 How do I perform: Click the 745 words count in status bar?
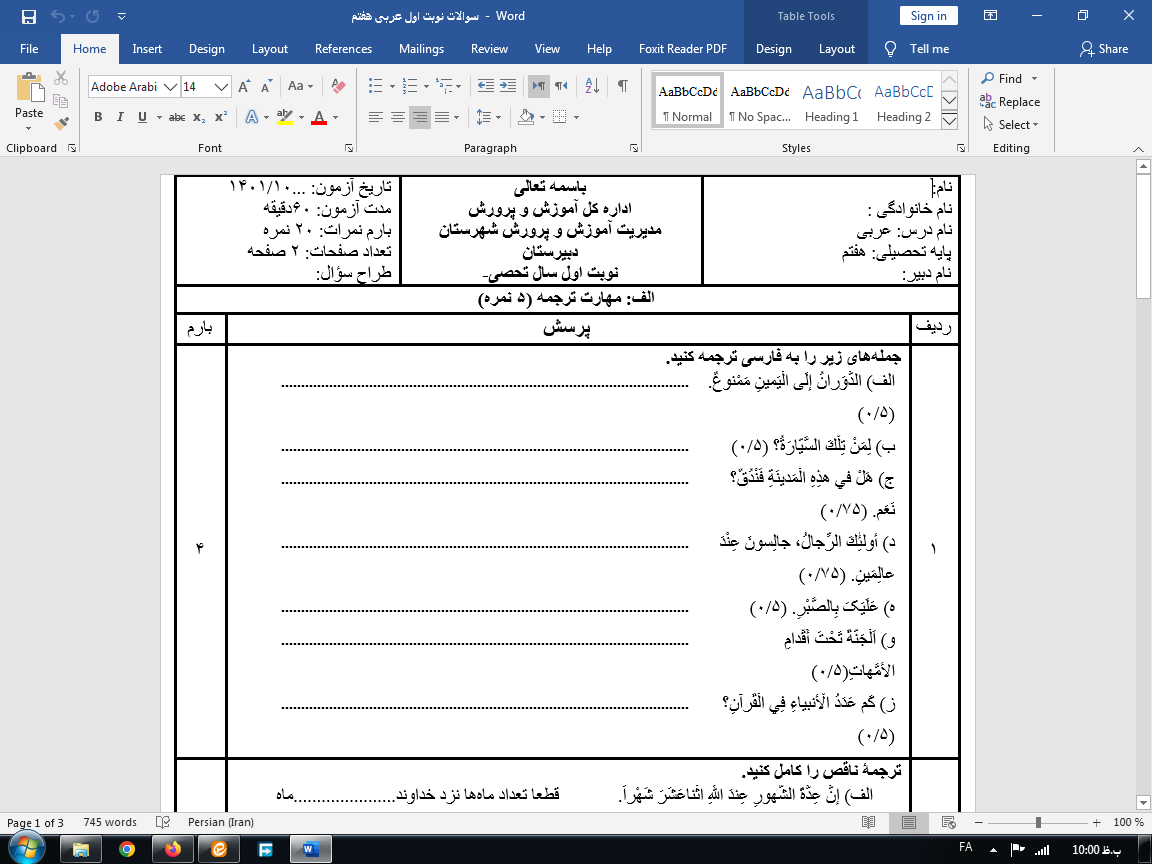[x=110, y=822]
